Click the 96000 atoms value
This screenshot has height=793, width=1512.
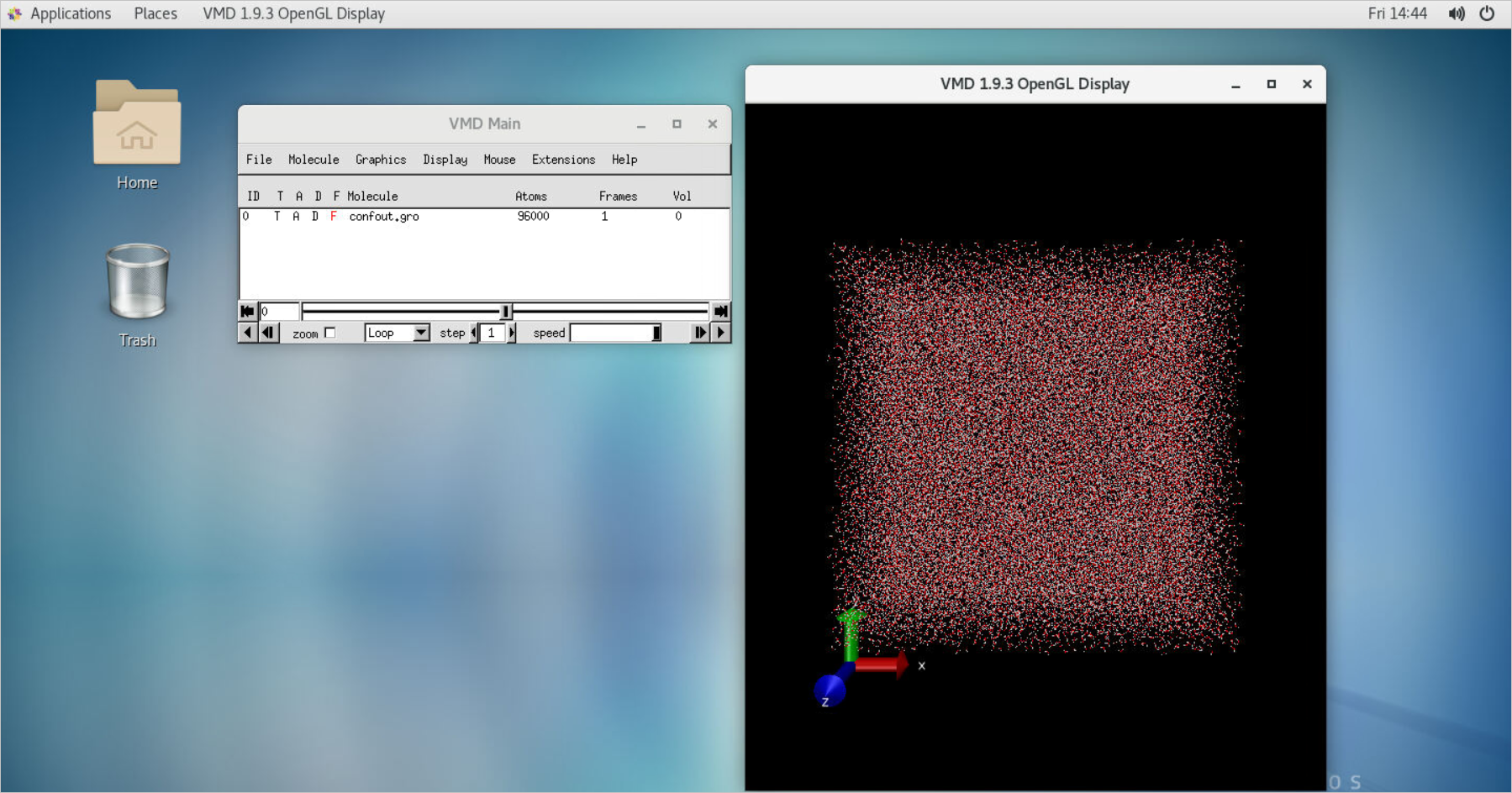[x=533, y=217]
